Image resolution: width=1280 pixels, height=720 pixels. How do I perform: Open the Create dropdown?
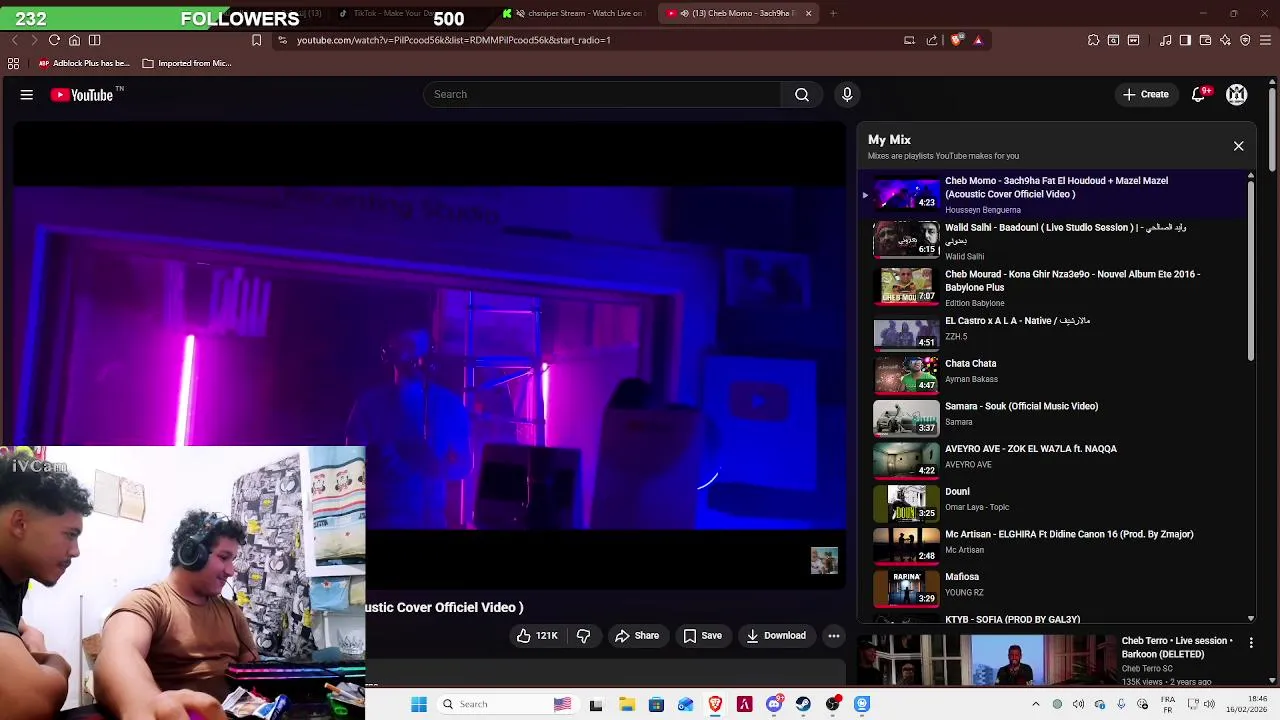1145,94
